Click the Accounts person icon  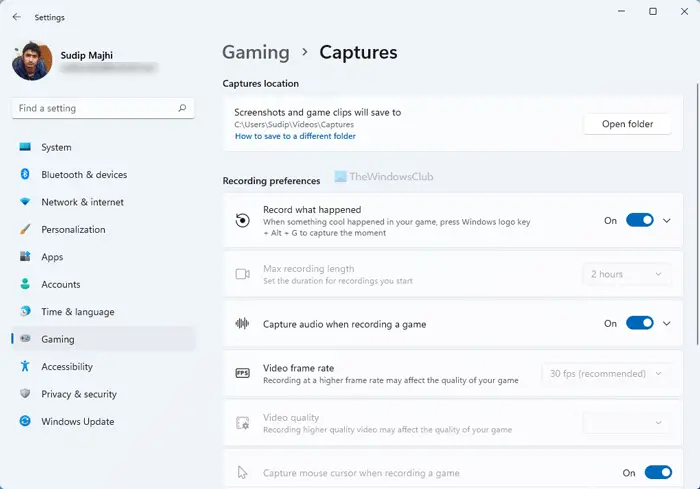tap(25, 284)
